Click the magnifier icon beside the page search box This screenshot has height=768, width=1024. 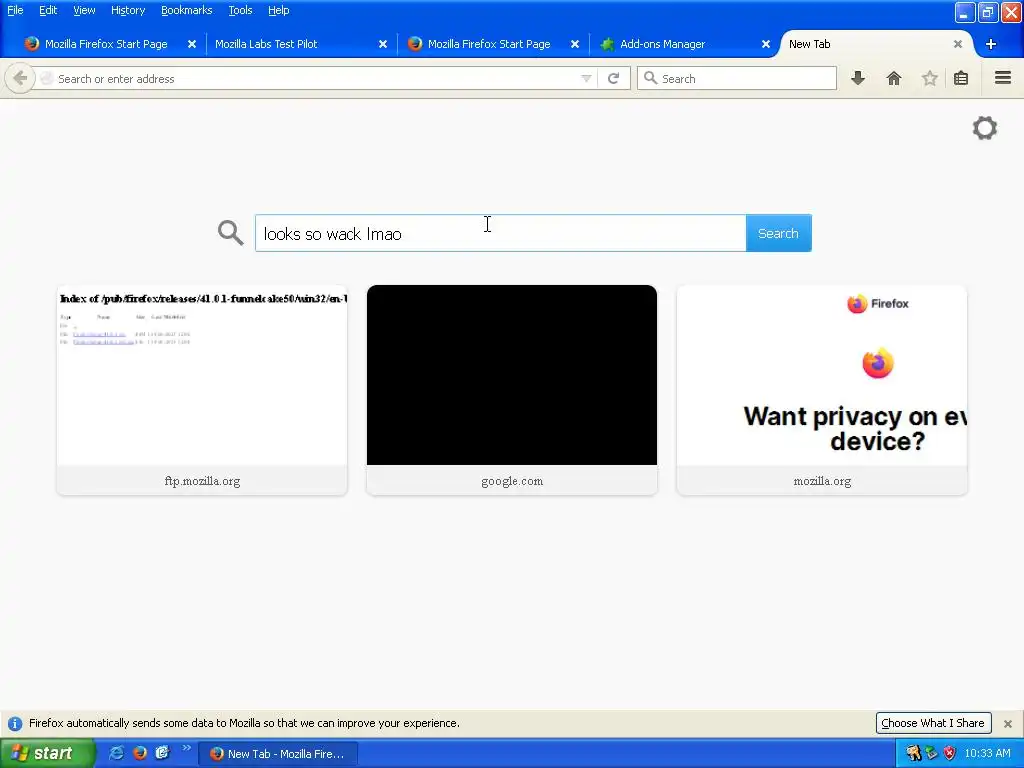click(231, 232)
